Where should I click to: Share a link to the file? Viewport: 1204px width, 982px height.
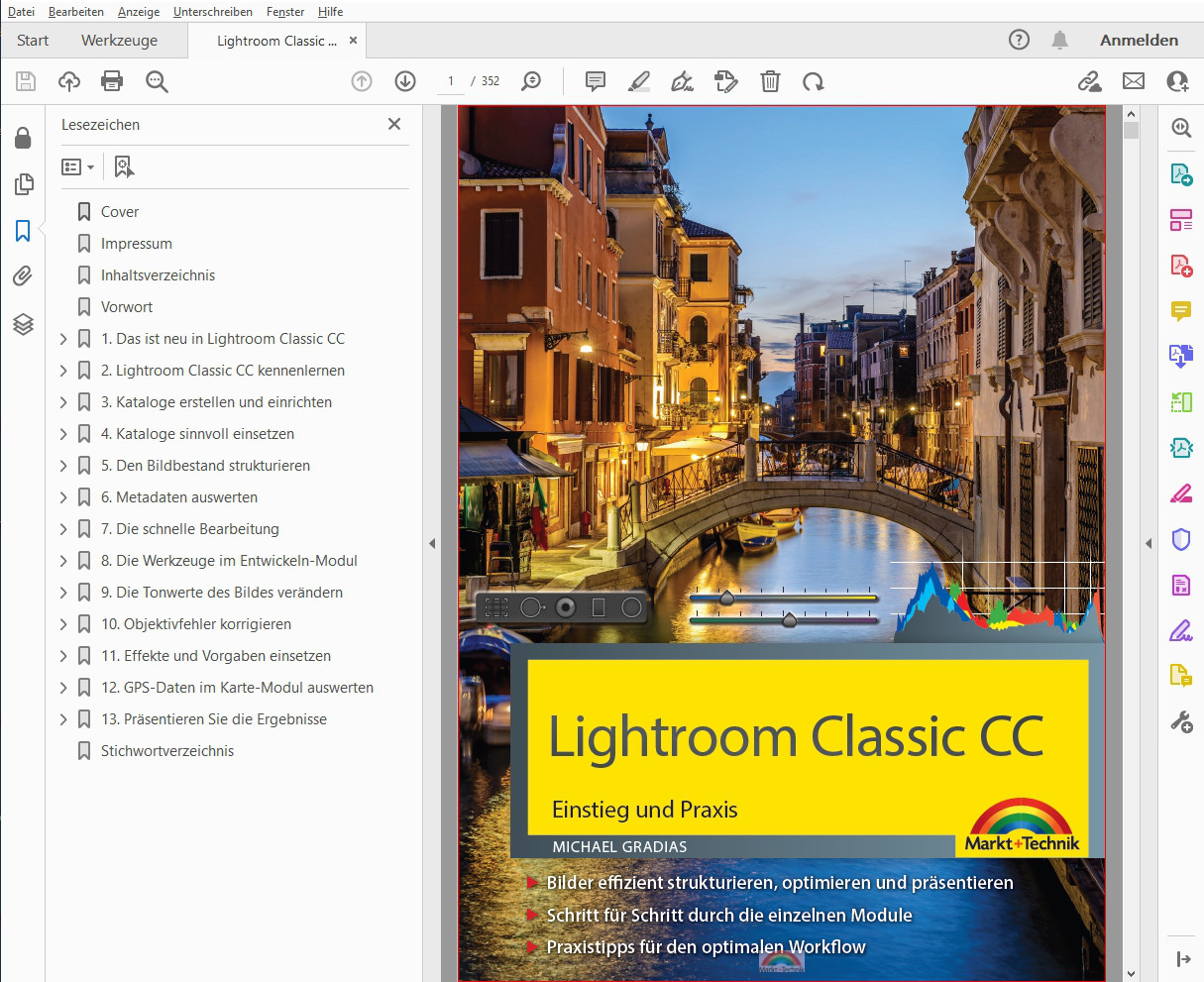(1090, 81)
